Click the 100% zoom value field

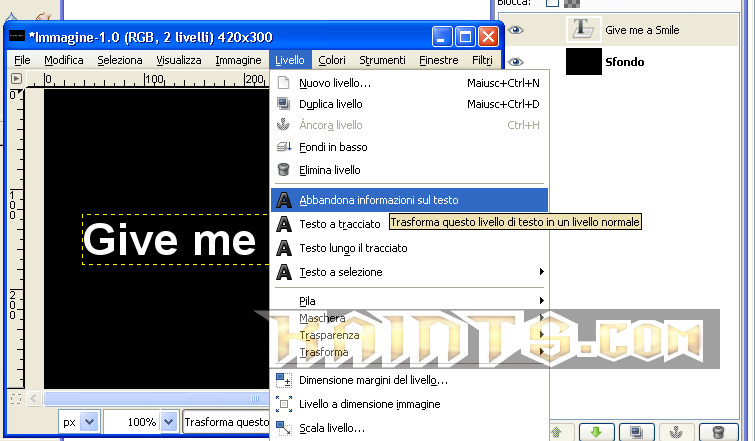[x=132, y=422]
